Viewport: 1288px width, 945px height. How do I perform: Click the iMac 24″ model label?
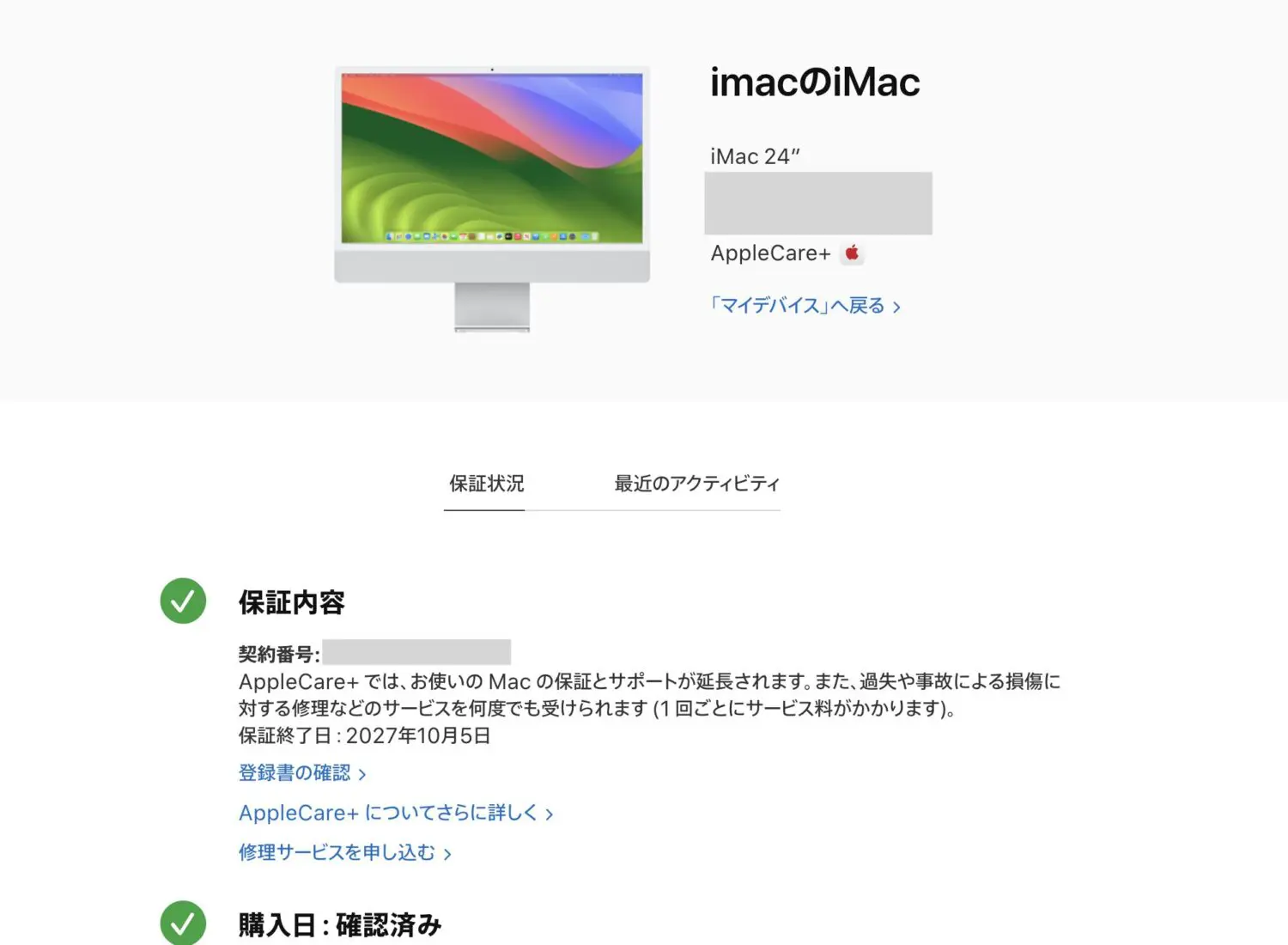pos(755,156)
